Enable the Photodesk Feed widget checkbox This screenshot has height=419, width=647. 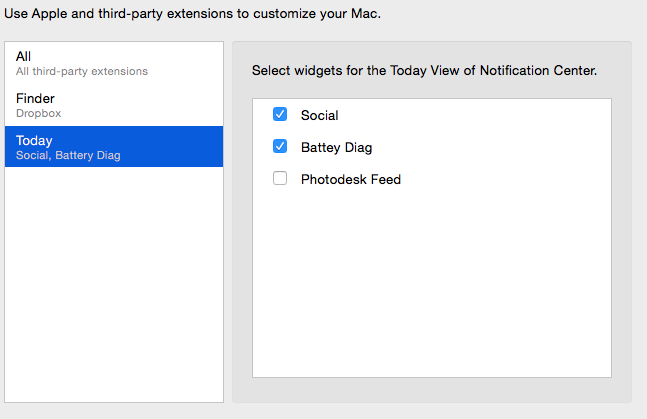(280, 179)
